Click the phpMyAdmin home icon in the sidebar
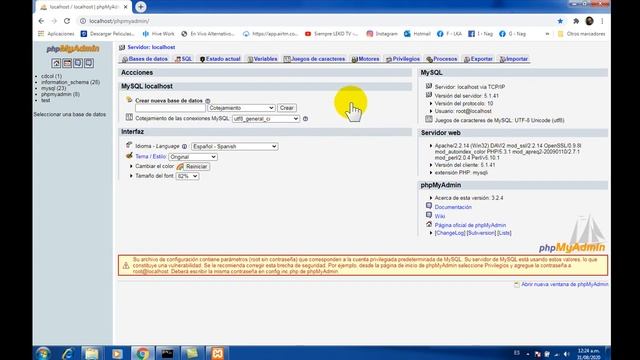This screenshot has width=640, height=360. [56, 63]
